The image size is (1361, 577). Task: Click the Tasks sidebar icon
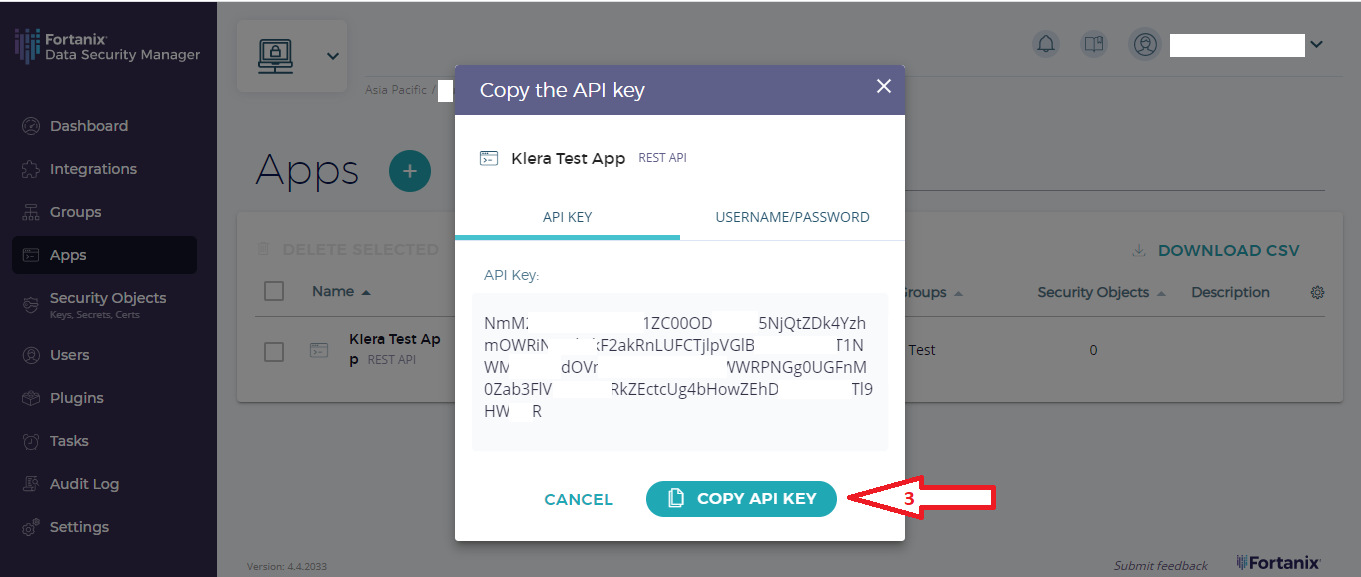(x=31, y=441)
